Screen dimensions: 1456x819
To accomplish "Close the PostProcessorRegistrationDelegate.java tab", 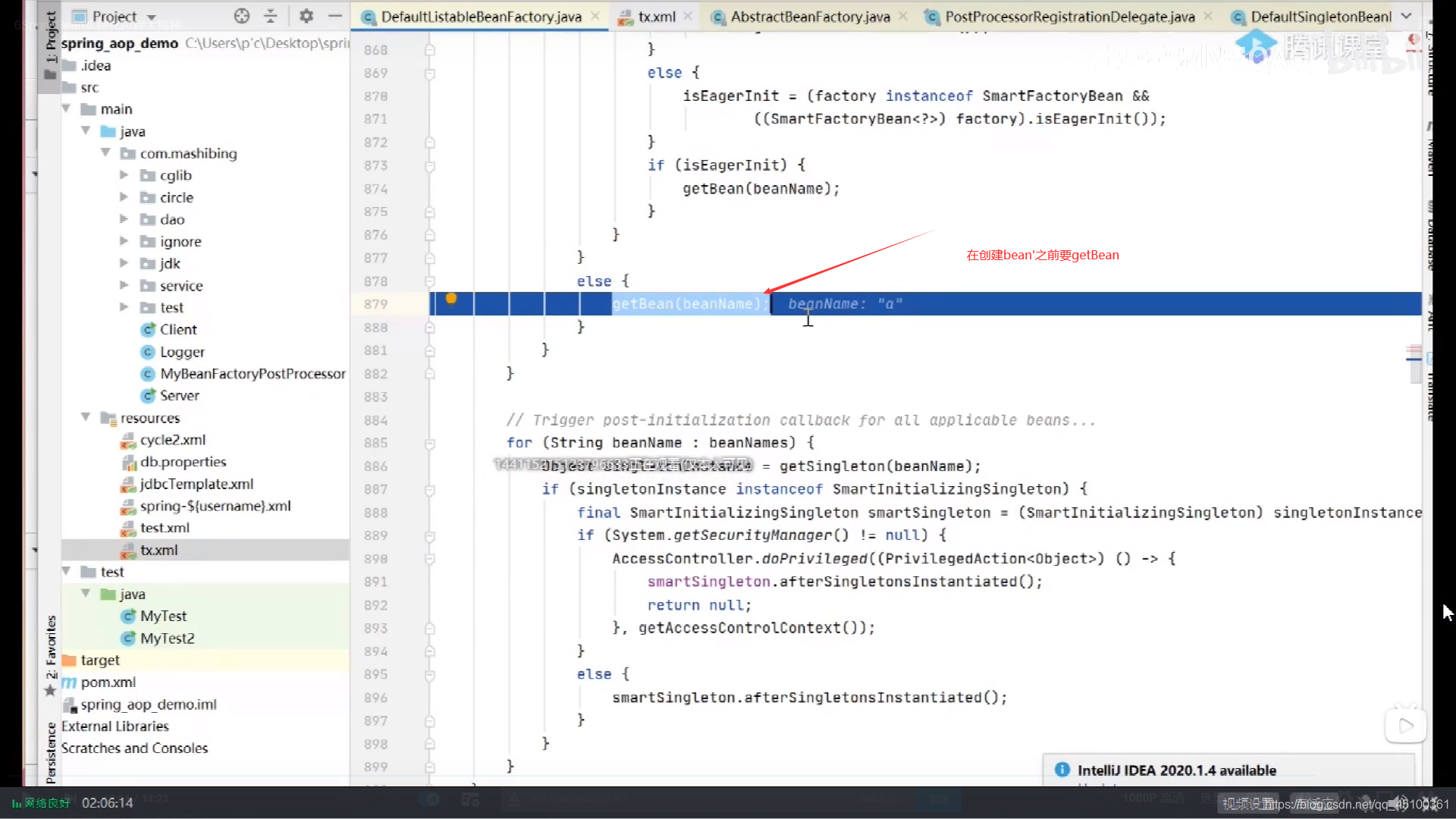I will (x=1208, y=16).
